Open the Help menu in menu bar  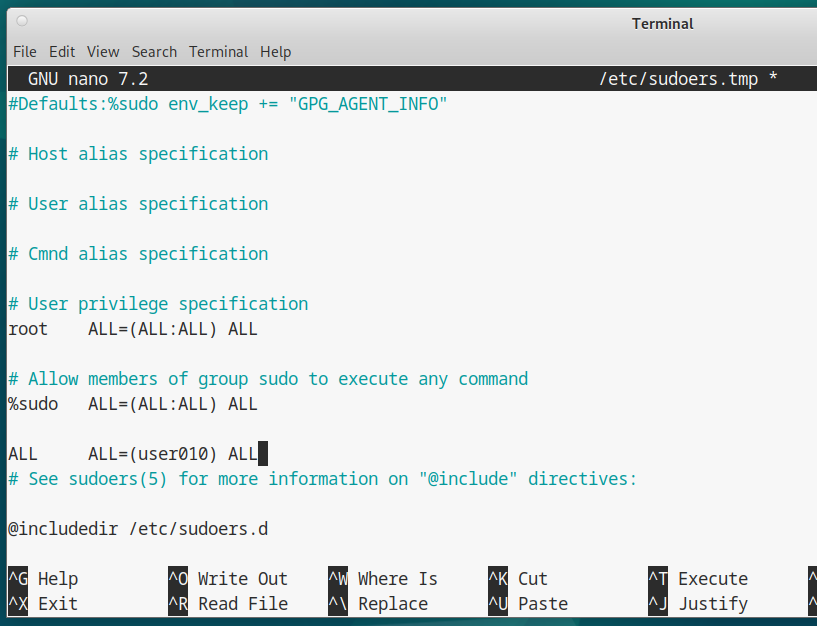tap(276, 52)
